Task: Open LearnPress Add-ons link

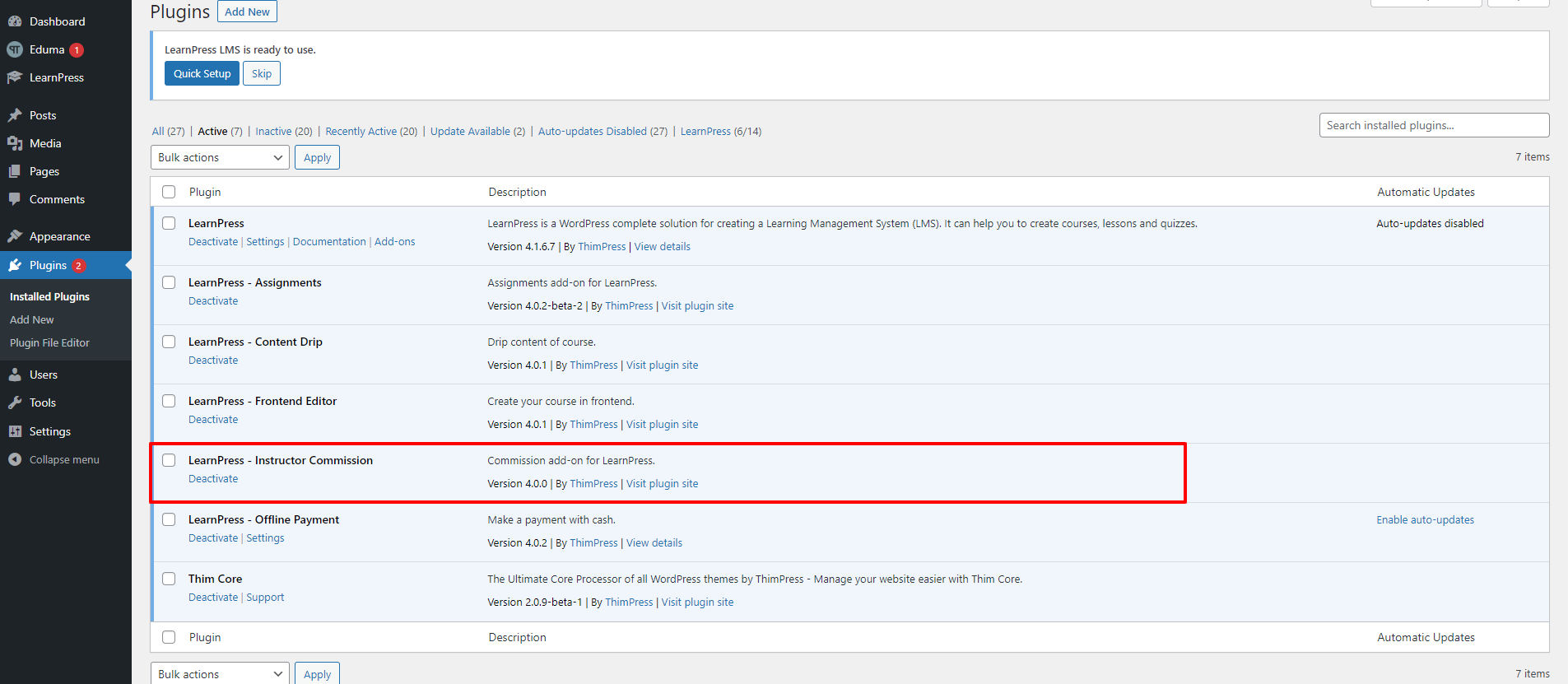Action: [395, 242]
